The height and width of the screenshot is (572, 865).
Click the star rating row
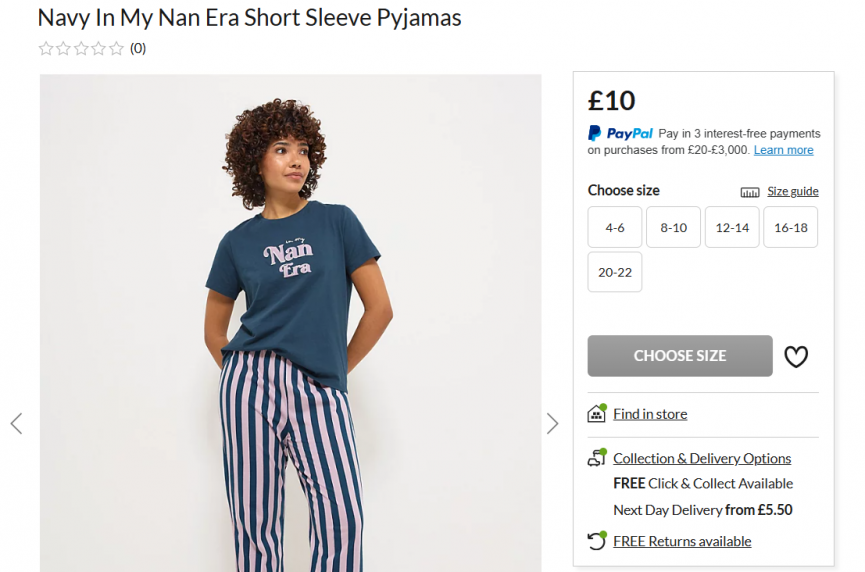point(81,48)
